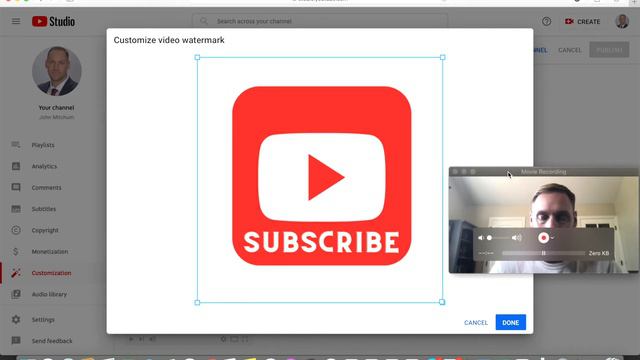Click the top-right crop handle
The height and width of the screenshot is (360, 640).
coord(442,58)
